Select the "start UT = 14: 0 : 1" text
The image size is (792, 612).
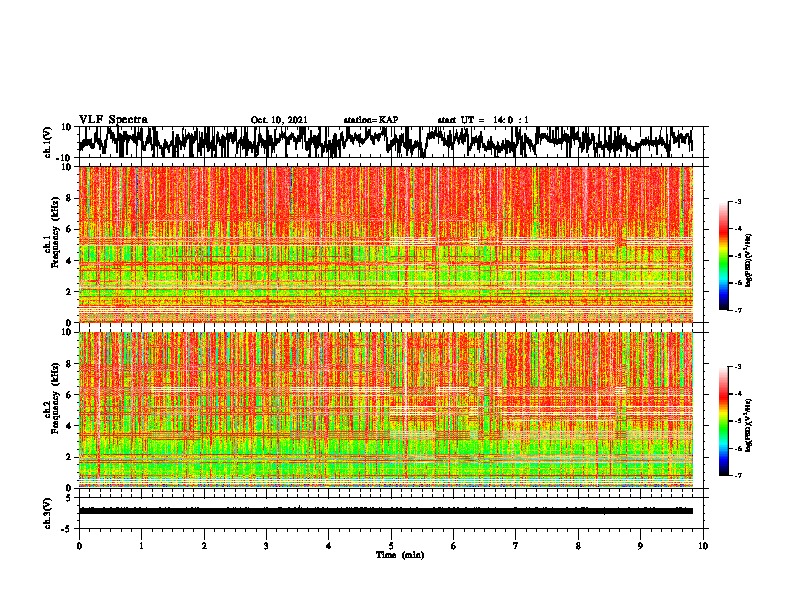pyautogui.click(x=483, y=120)
